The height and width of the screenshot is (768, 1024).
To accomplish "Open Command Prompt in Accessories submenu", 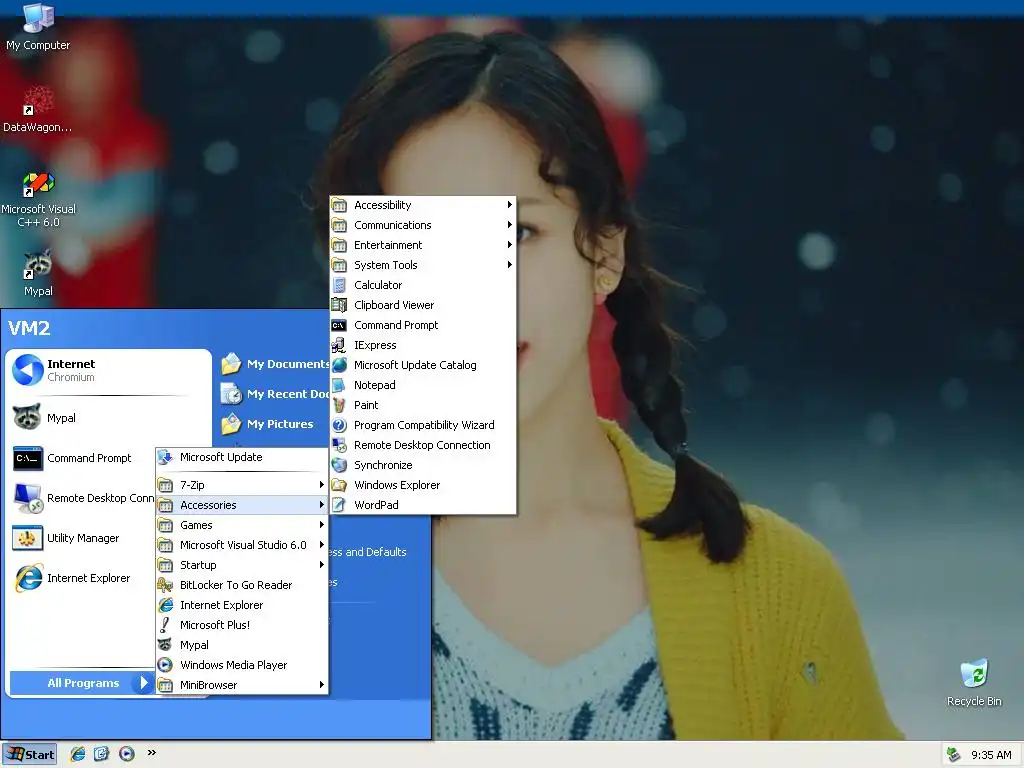I will pos(423,325).
